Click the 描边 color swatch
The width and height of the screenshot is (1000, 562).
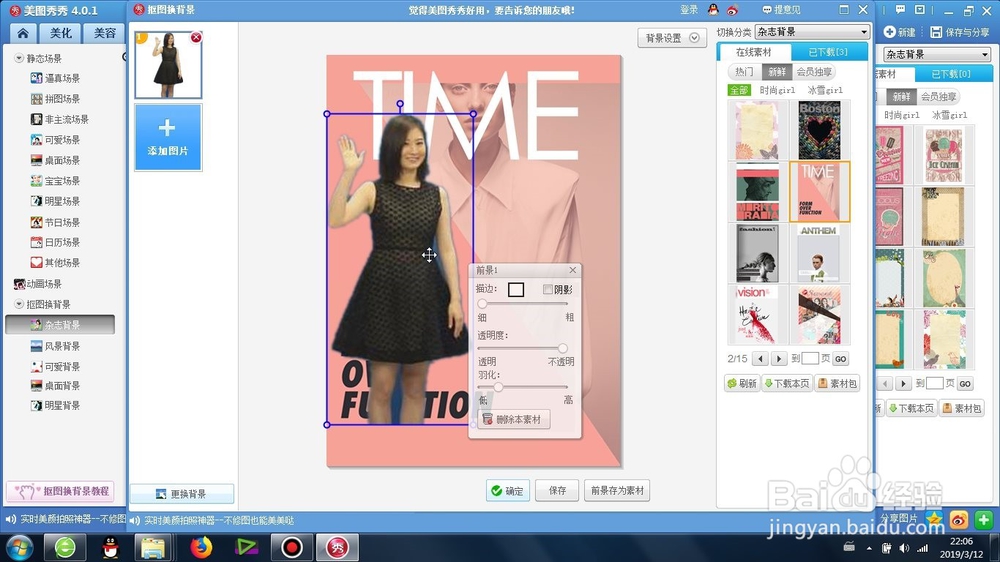coord(516,290)
